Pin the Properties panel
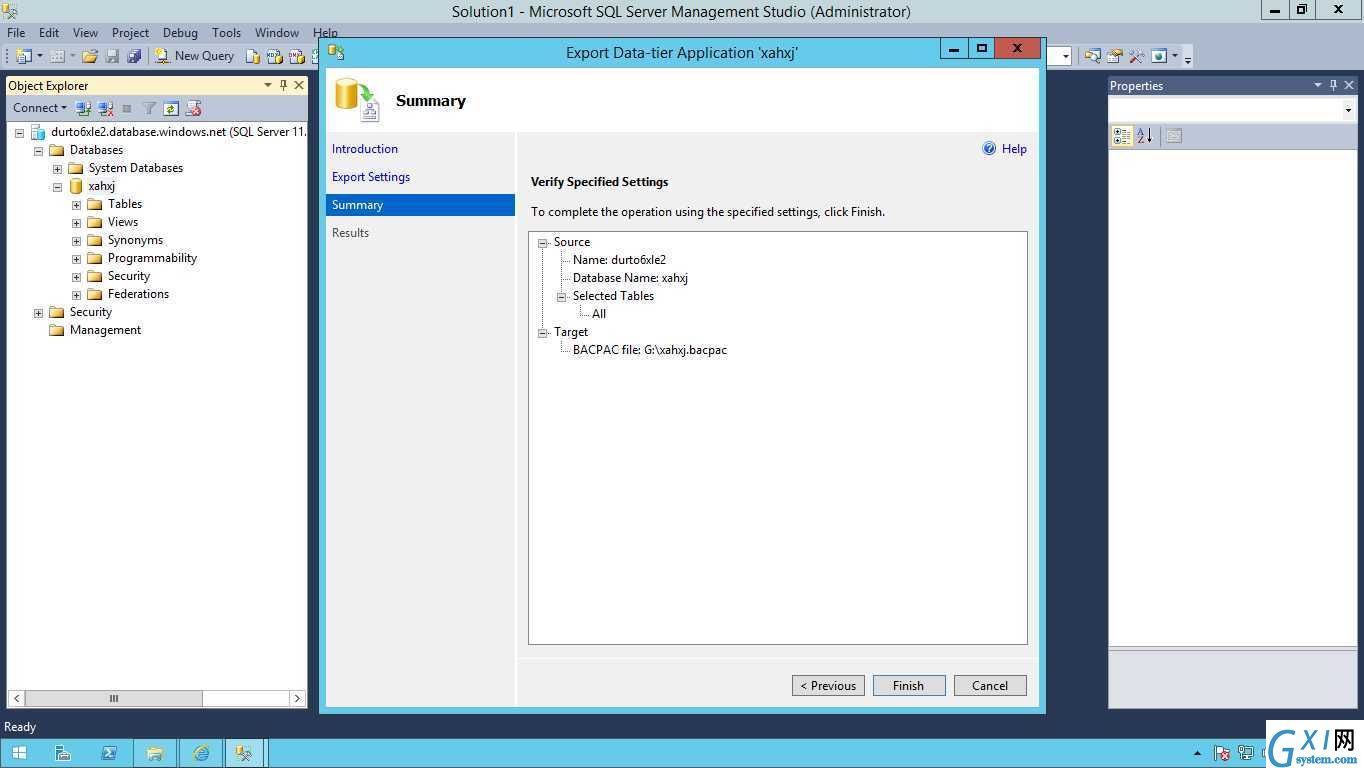Image resolution: width=1364 pixels, height=768 pixels. point(1333,86)
